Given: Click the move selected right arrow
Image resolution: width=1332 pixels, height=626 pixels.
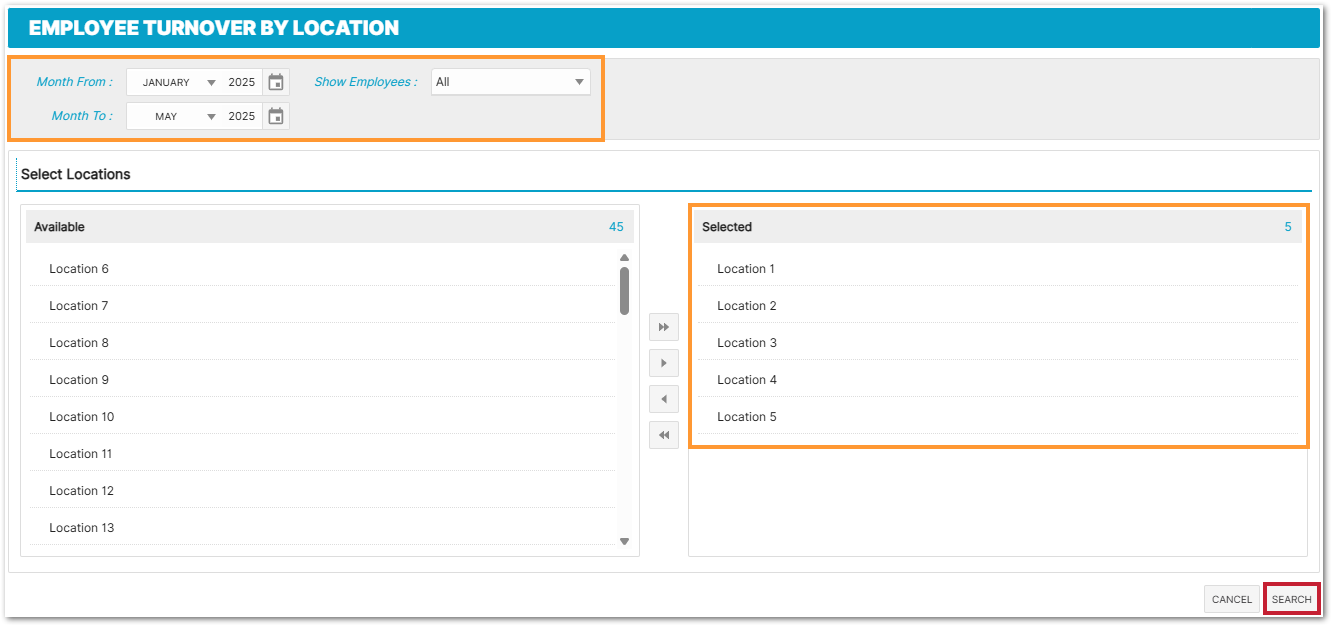Looking at the screenshot, I should pyautogui.click(x=663, y=363).
